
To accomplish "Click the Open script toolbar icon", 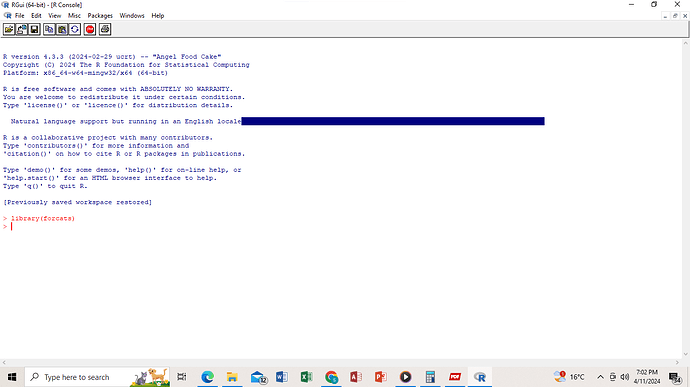I will [x=9, y=29].
